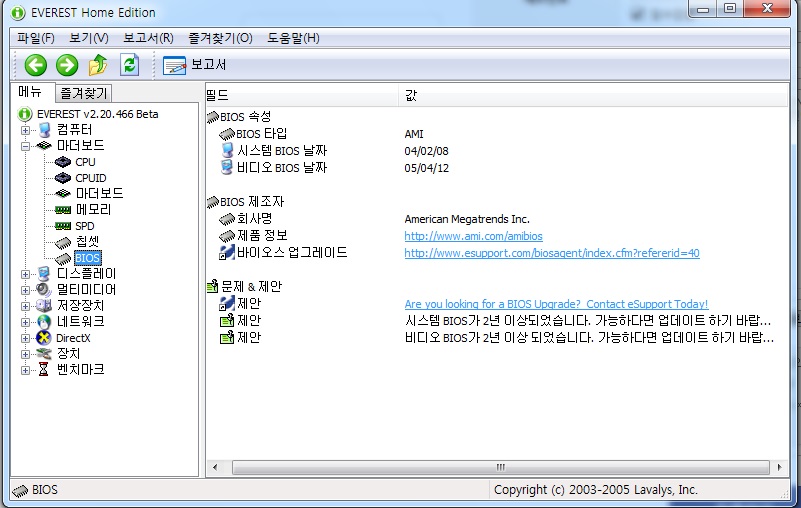
Task: Click the American Megatrends Inc. value
Action: point(467,219)
